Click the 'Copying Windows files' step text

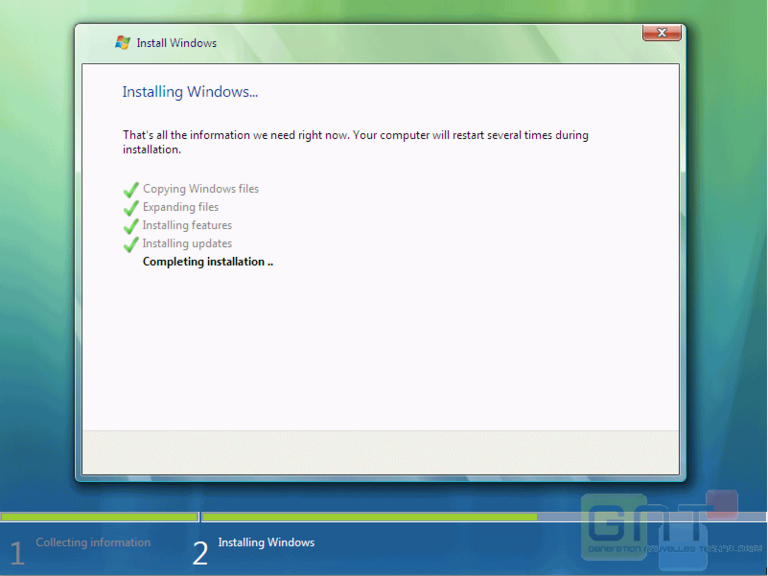pos(201,189)
